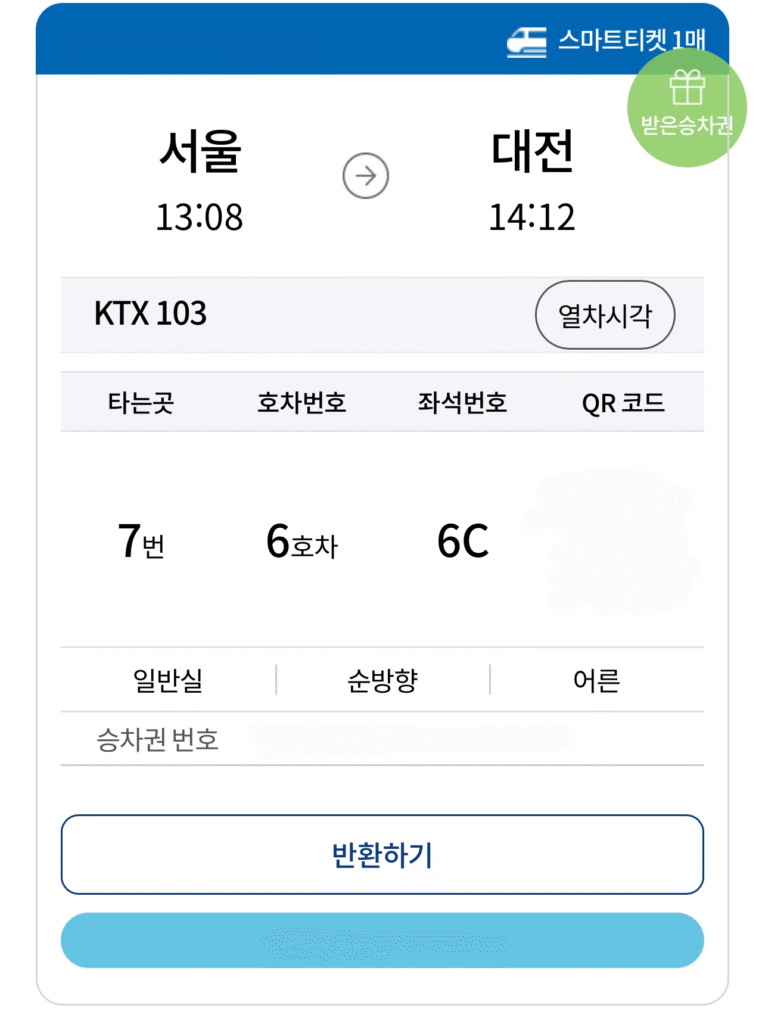Click the 타는곳 column header
Viewport: 762px width, 1024px height.
[x=141, y=403]
